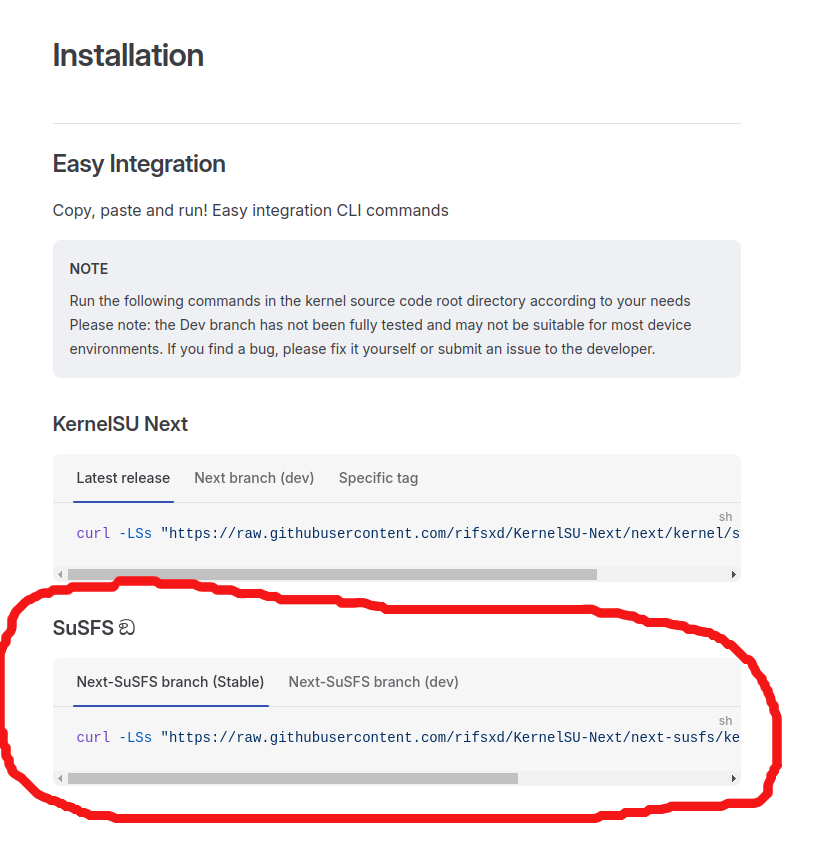Image resolution: width=827 pixels, height=841 pixels.
Task: Click the KernelSU-Next/next curl command text
Action: (408, 533)
